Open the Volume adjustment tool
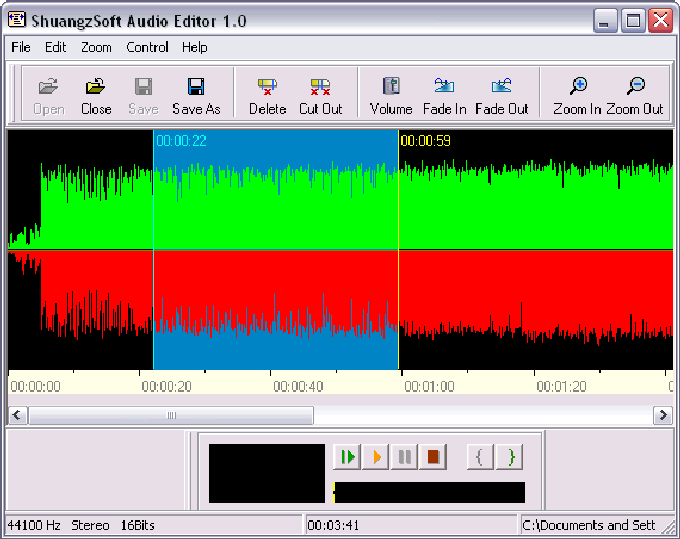 tap(391, 96)
